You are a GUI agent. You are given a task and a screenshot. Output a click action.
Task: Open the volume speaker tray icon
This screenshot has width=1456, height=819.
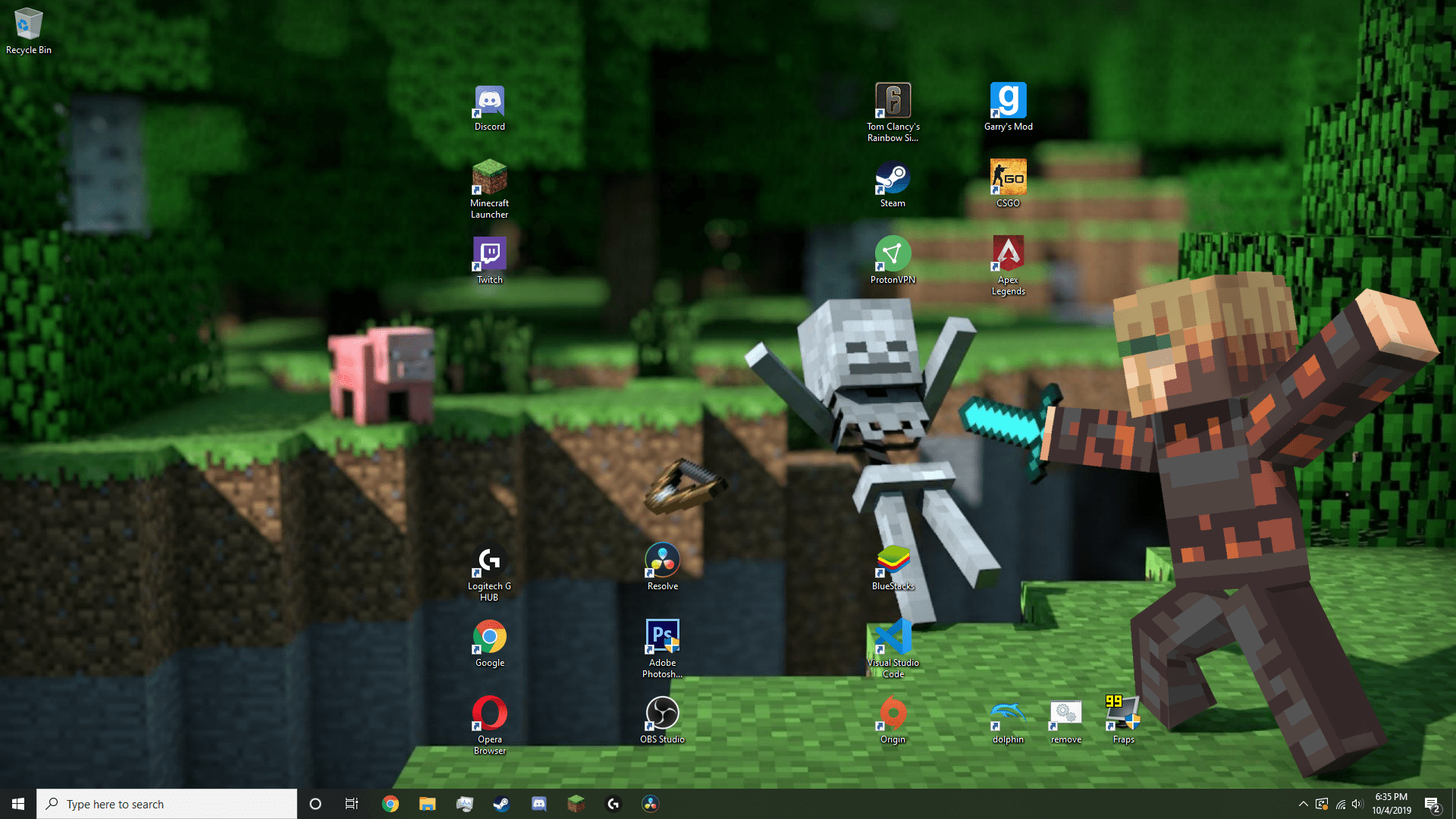tap(1357, 804)
